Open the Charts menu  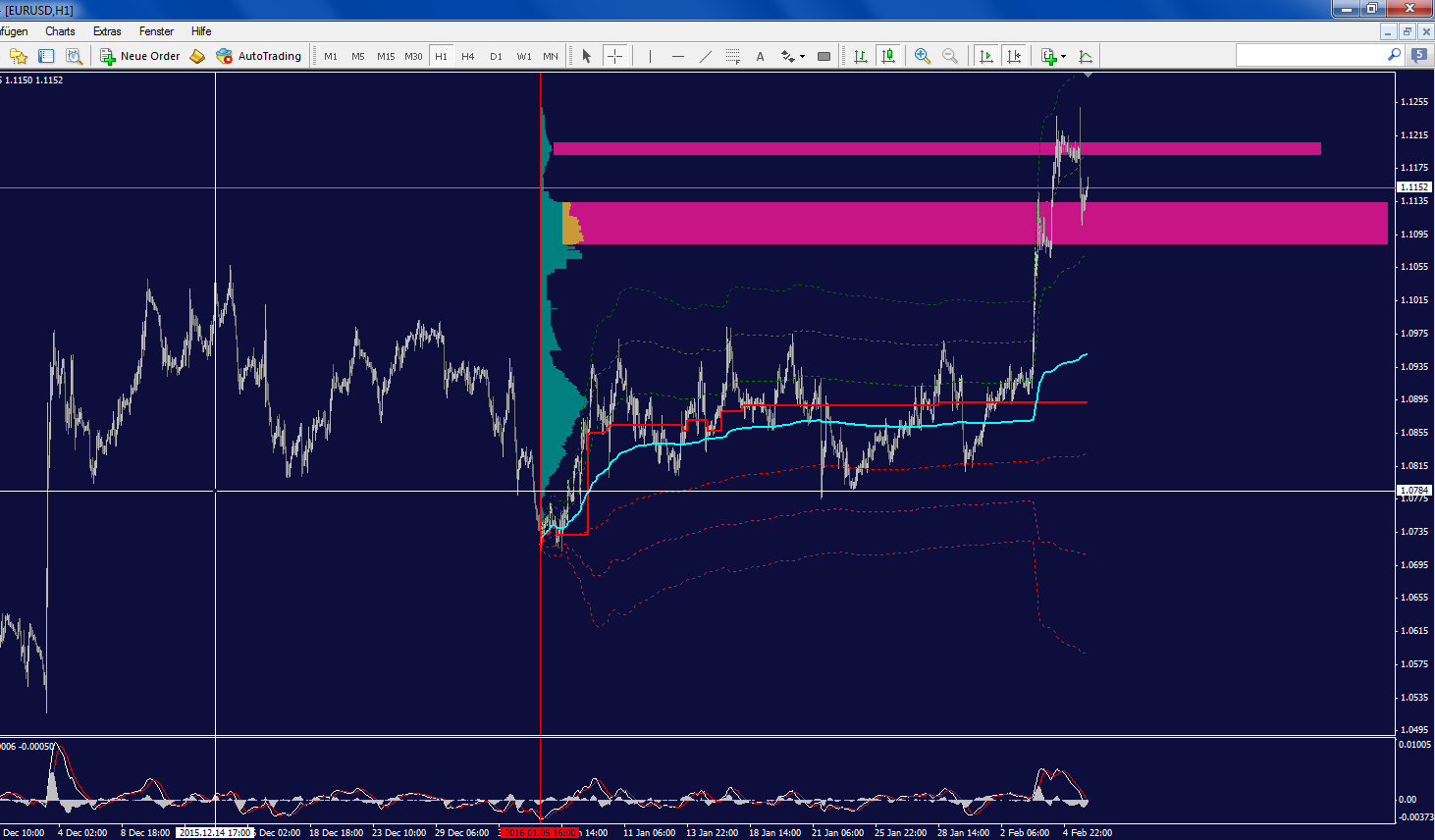pos(60,30)
